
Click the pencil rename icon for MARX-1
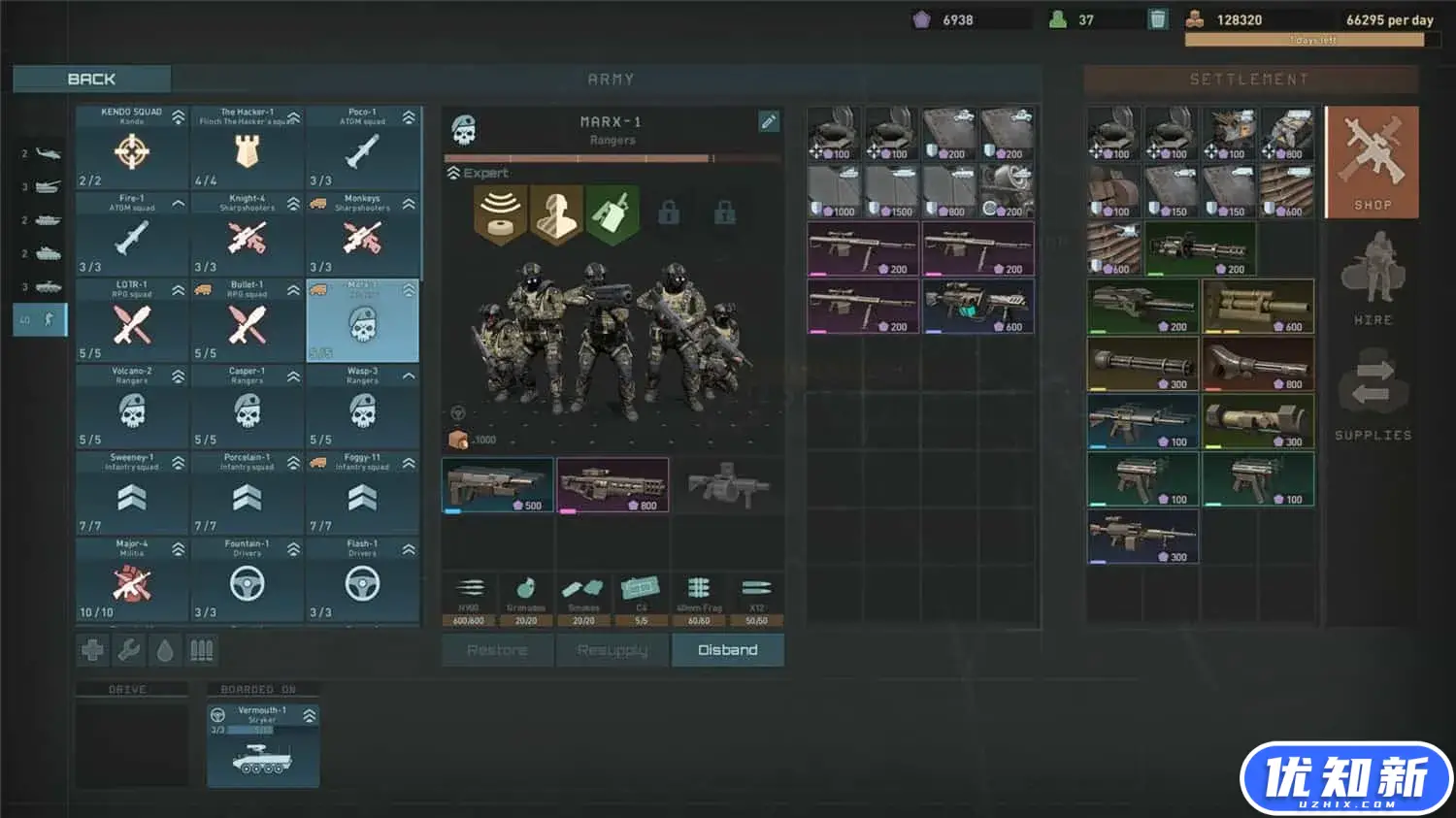(x=768, y=121)
